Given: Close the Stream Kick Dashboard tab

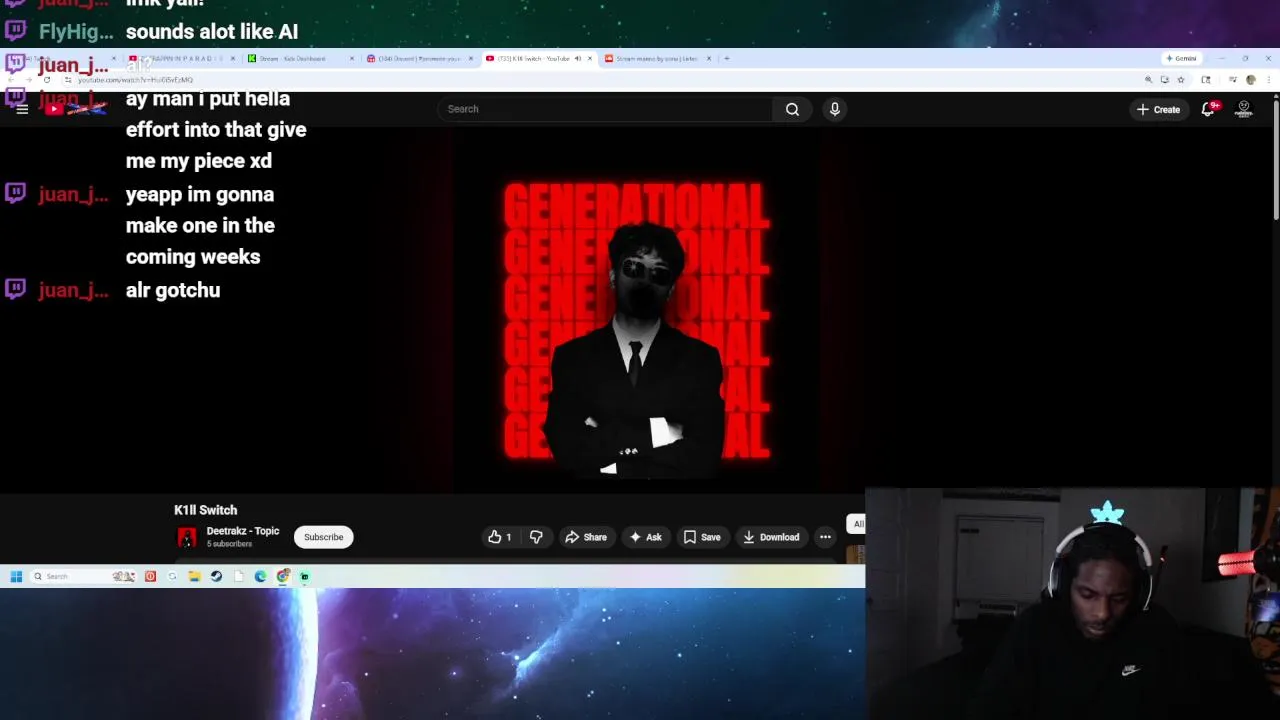Looking at the screenshot, I should pos(352,58).
